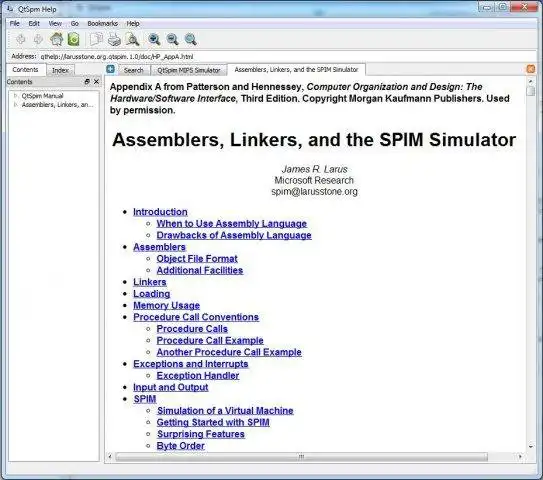
Task: Click the Back arrow toolbar icon
Action: coord(21,39)
